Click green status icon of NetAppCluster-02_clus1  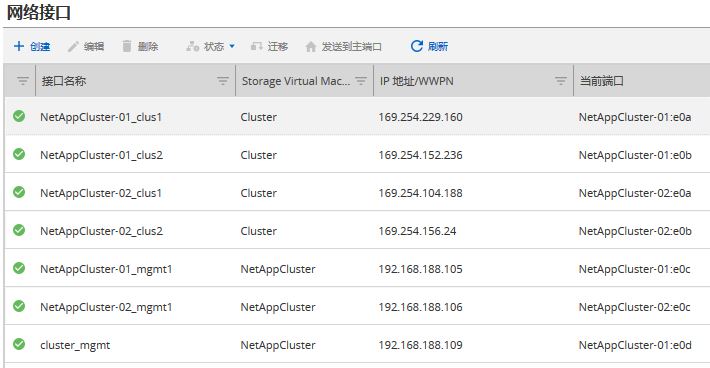pos(19,192)
